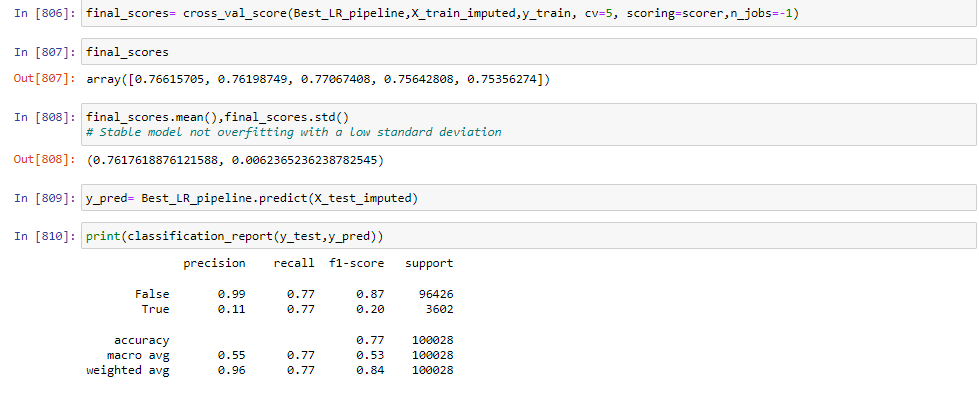Image resolution: width=979 pixels, height=404 pixels.
Task: Click cell In [808] with final_scores.mean()
Action: coord(528,124)
